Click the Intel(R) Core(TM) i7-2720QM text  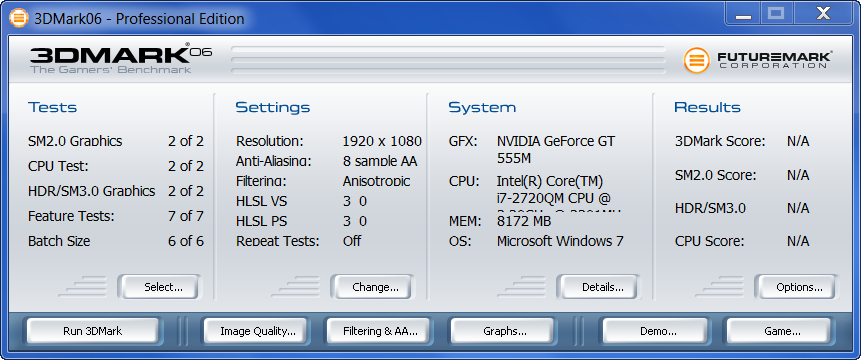(554, 189)
